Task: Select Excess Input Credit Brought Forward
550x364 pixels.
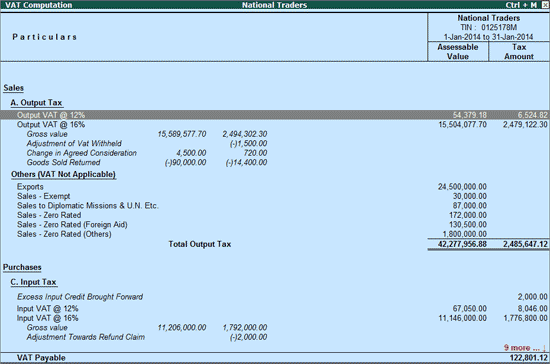Action: (x=275, y=297)
